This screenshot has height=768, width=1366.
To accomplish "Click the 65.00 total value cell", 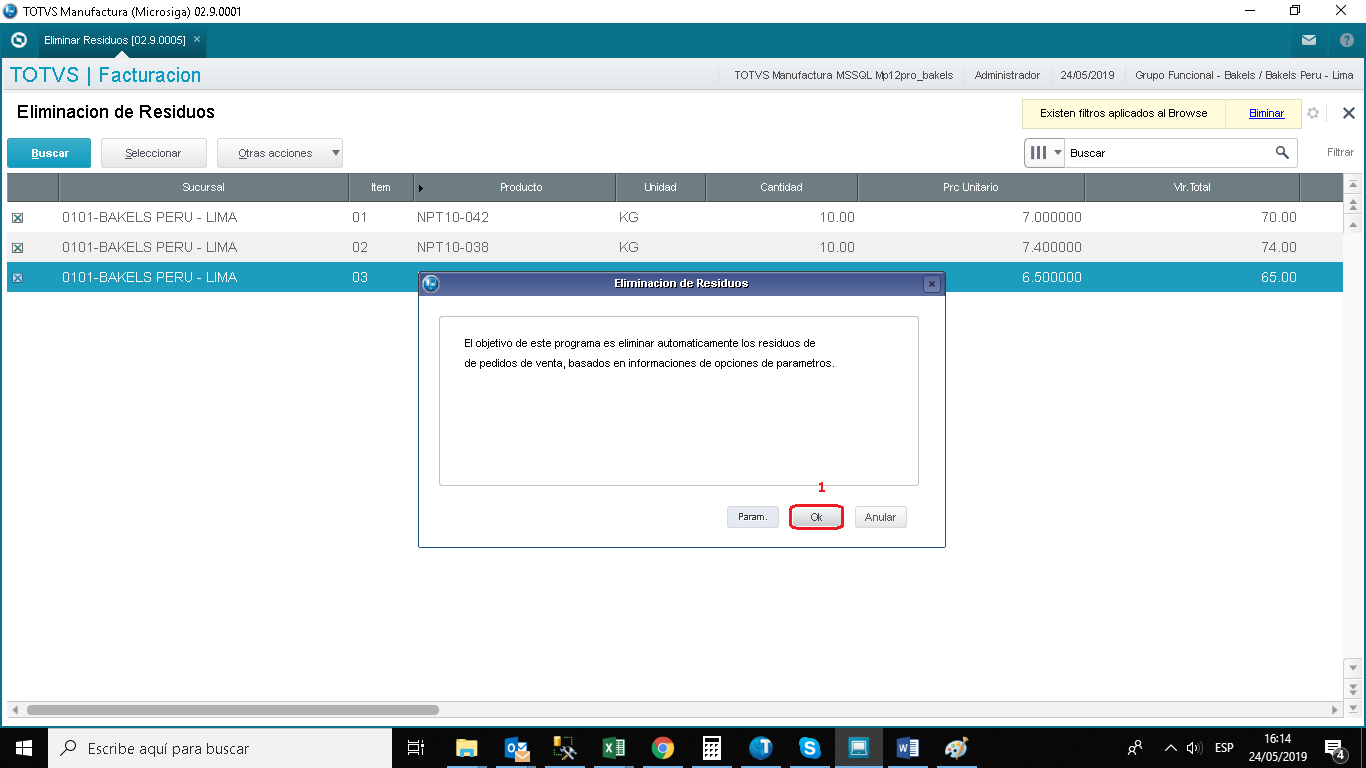I will click(x=1192, y=277).
